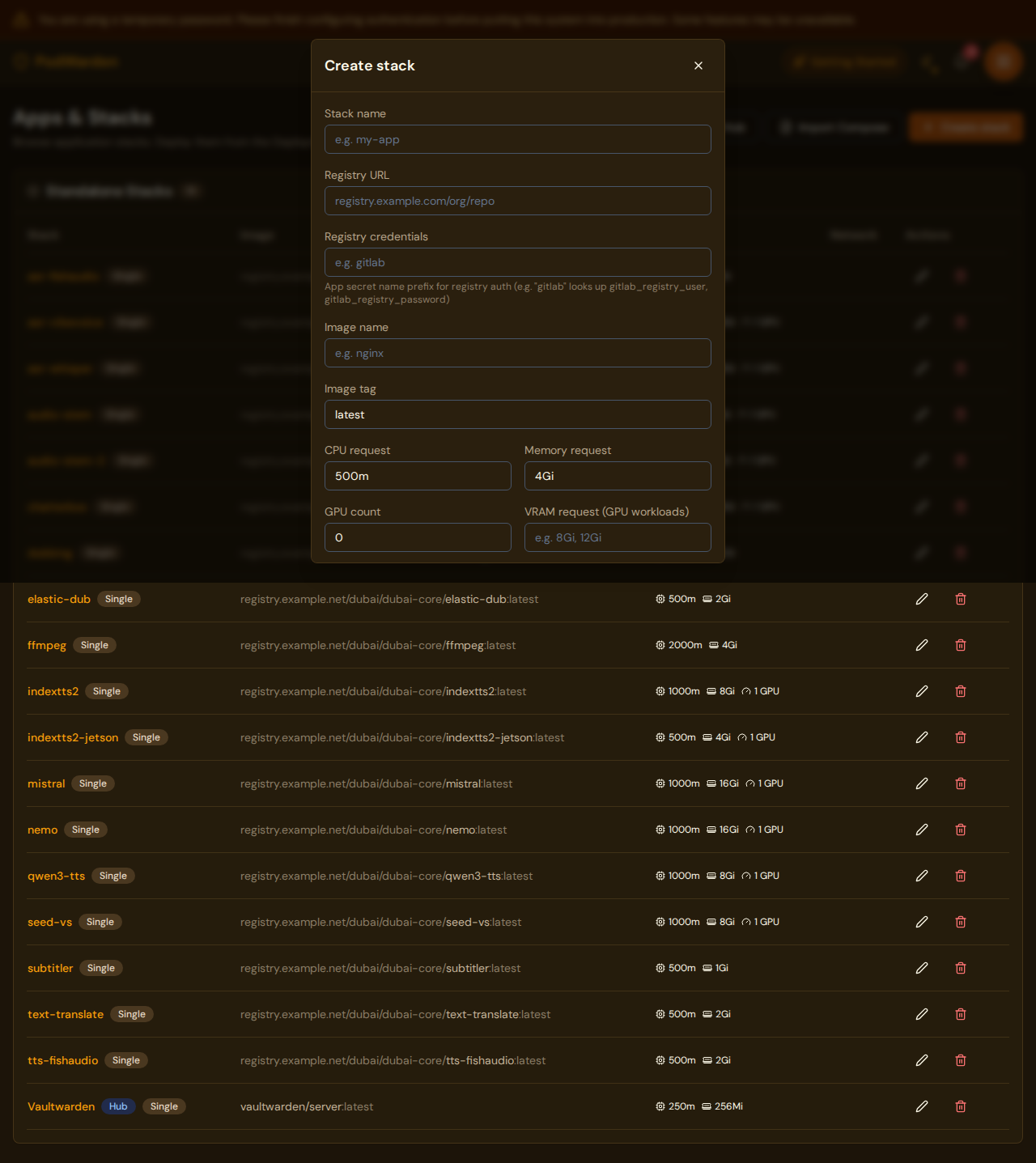Delete the tts-fishaudio stack
Screen dimensions: 1036x1163
click(961, 1060)
